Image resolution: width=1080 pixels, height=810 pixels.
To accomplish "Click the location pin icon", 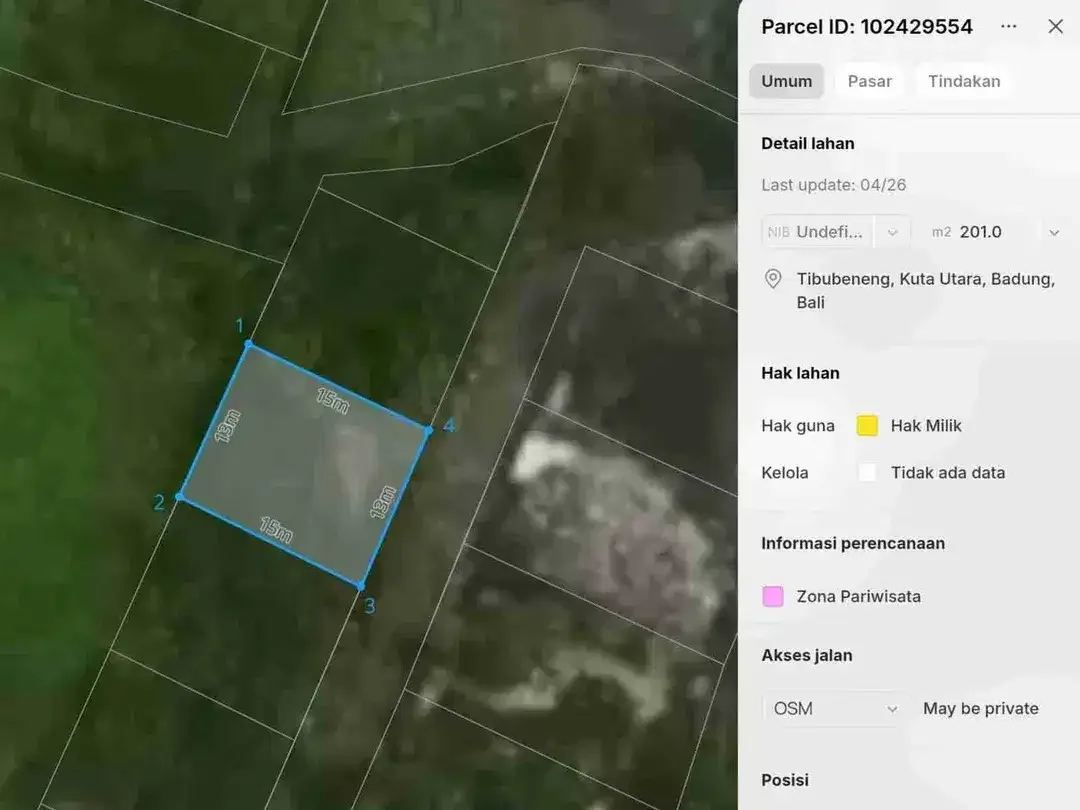I will pyautogui.click(x=773, y=279).
